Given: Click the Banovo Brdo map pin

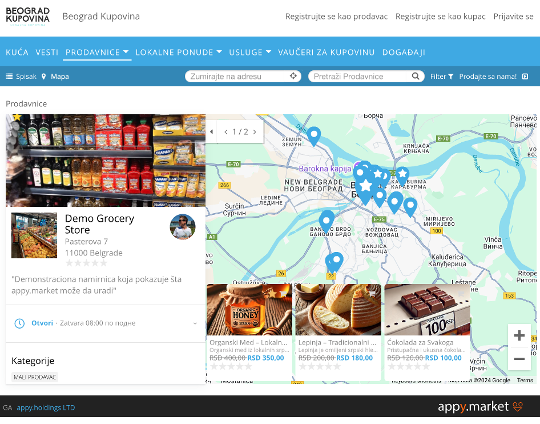Looking at the screenshot, I should 326,221.
